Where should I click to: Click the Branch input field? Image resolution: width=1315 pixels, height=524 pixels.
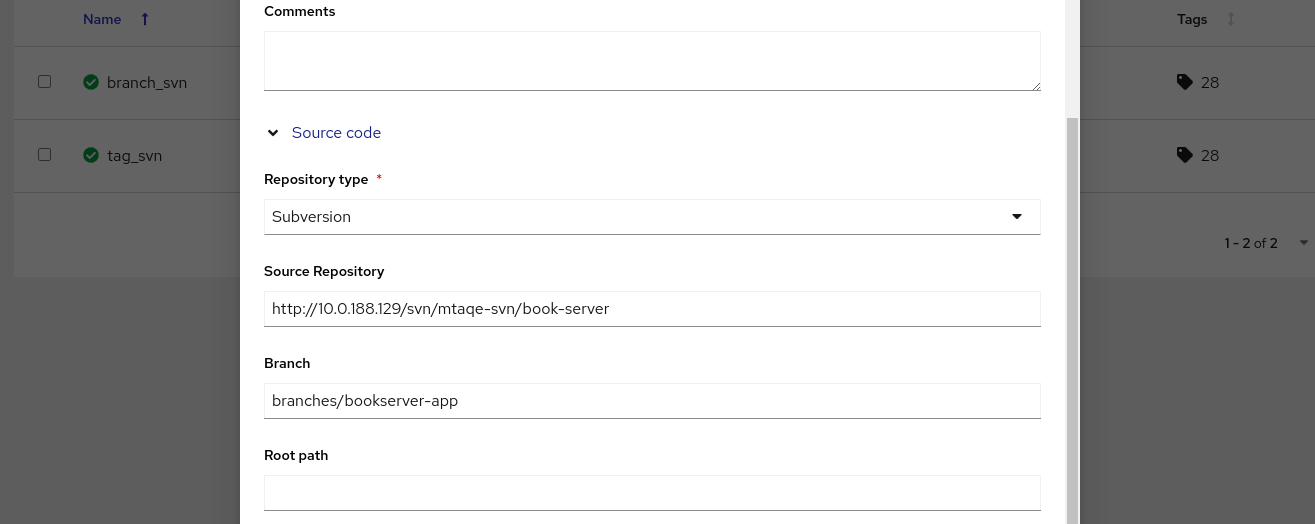pos(652,401)
